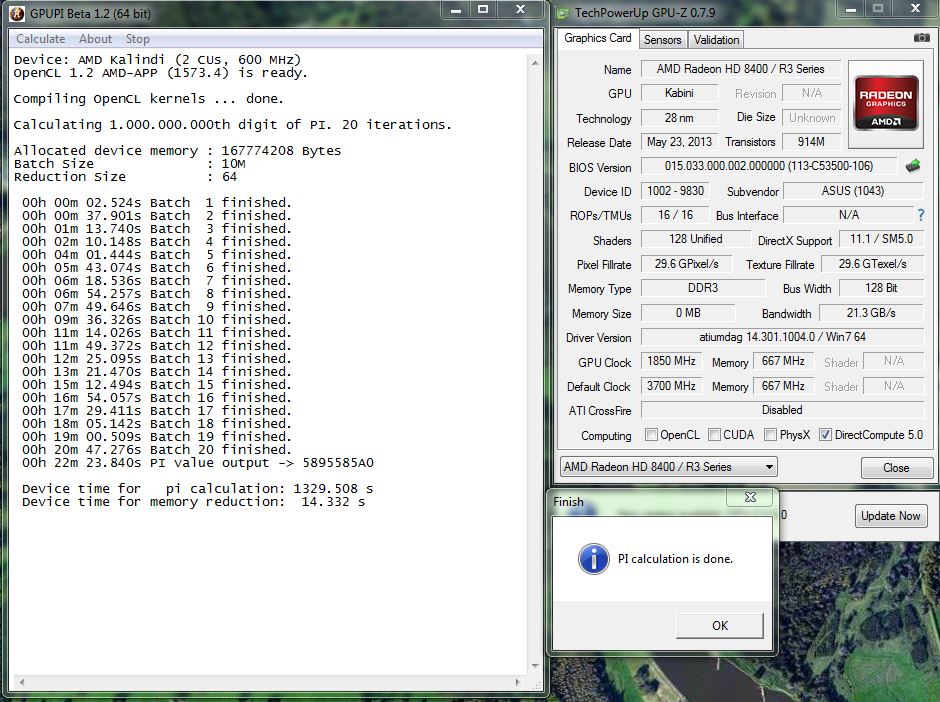This screenshot has width=940, height=702.
Task: Click the Subvendor field ASUS (1043)
Action: coord(853,191)
